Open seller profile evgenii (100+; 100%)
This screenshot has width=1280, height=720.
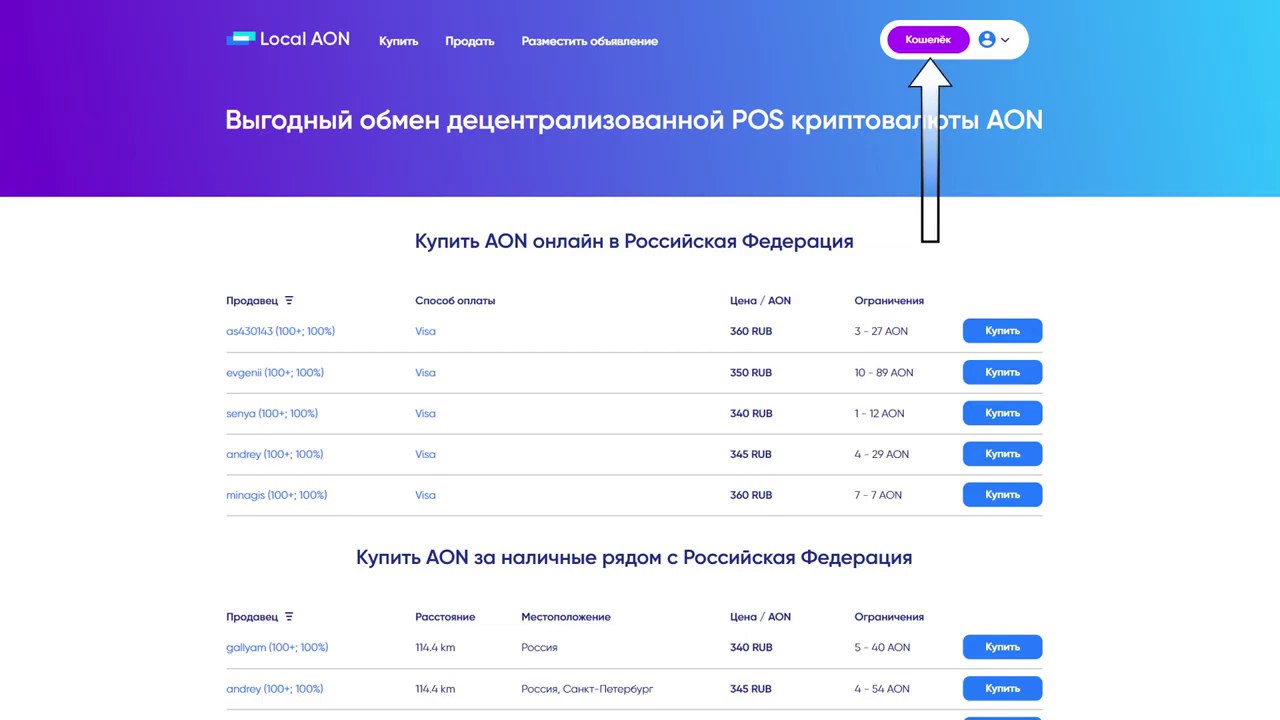click(275, 372)
